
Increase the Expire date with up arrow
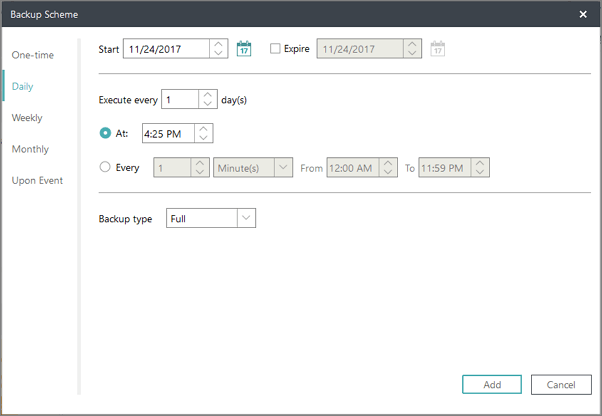click(x=412, y=44)
